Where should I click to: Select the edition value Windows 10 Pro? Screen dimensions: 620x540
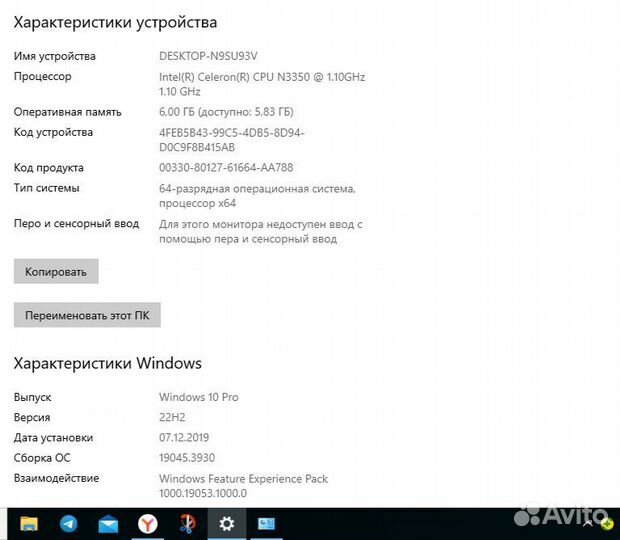pos(198,397)
